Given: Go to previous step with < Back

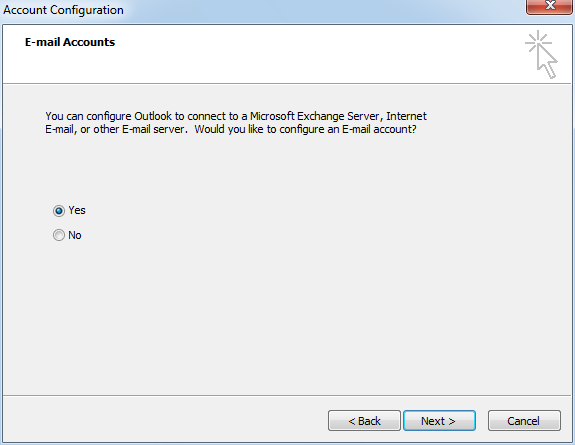Looking at the screenshot, I should pyautogui.click(x=364, y=421).
